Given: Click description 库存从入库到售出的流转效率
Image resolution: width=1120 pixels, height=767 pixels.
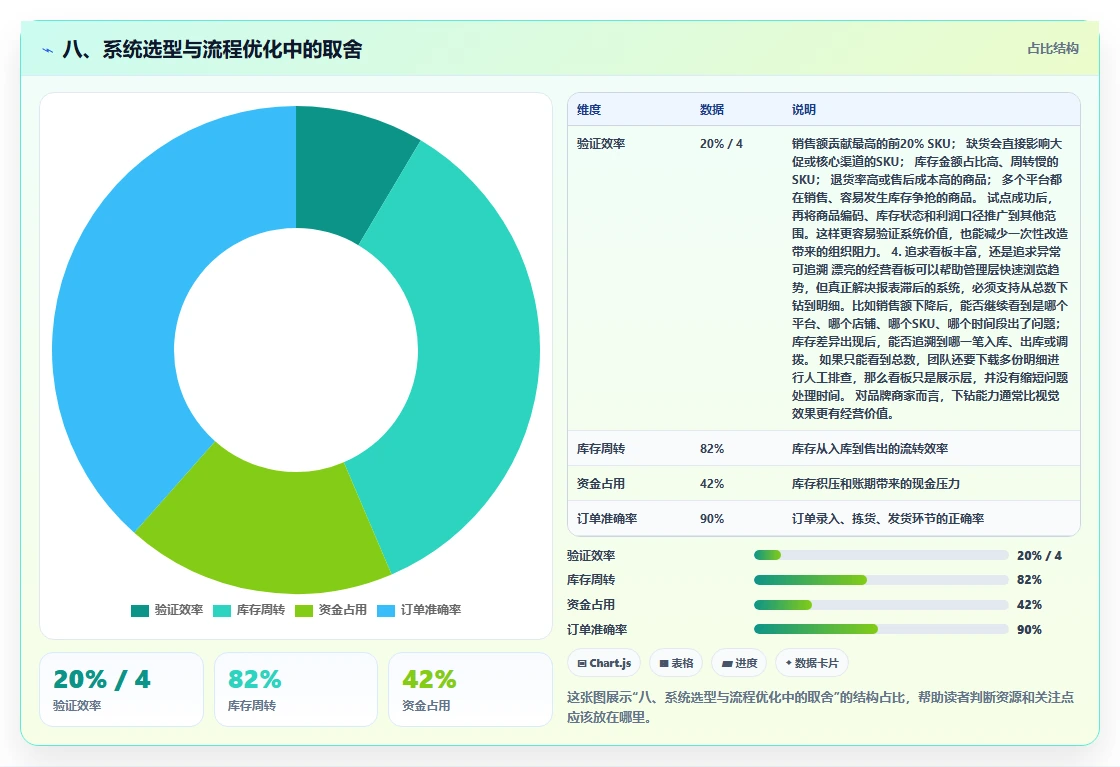Looking at the screenshot, I should pos(870,448).
